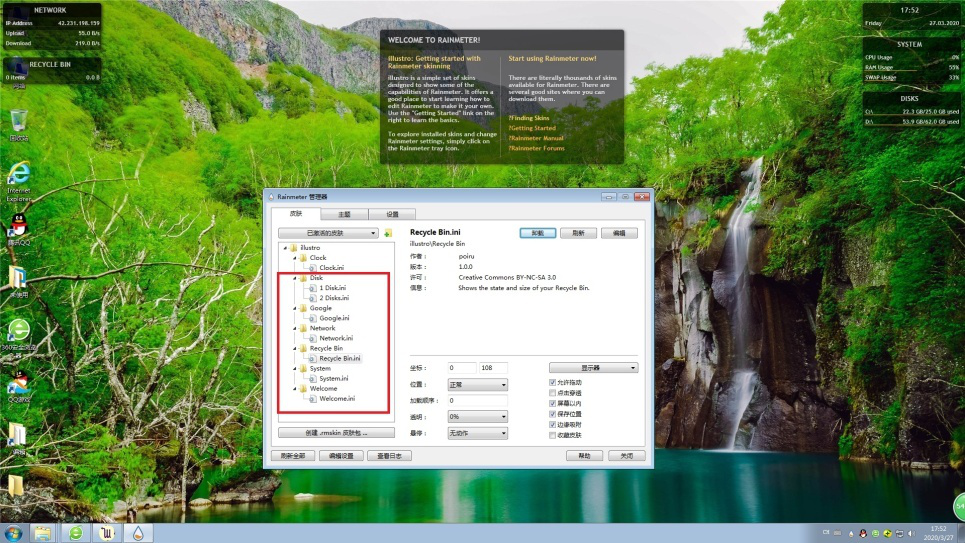
Task: Click the 帮助 help button
Action: pos(584,456)
